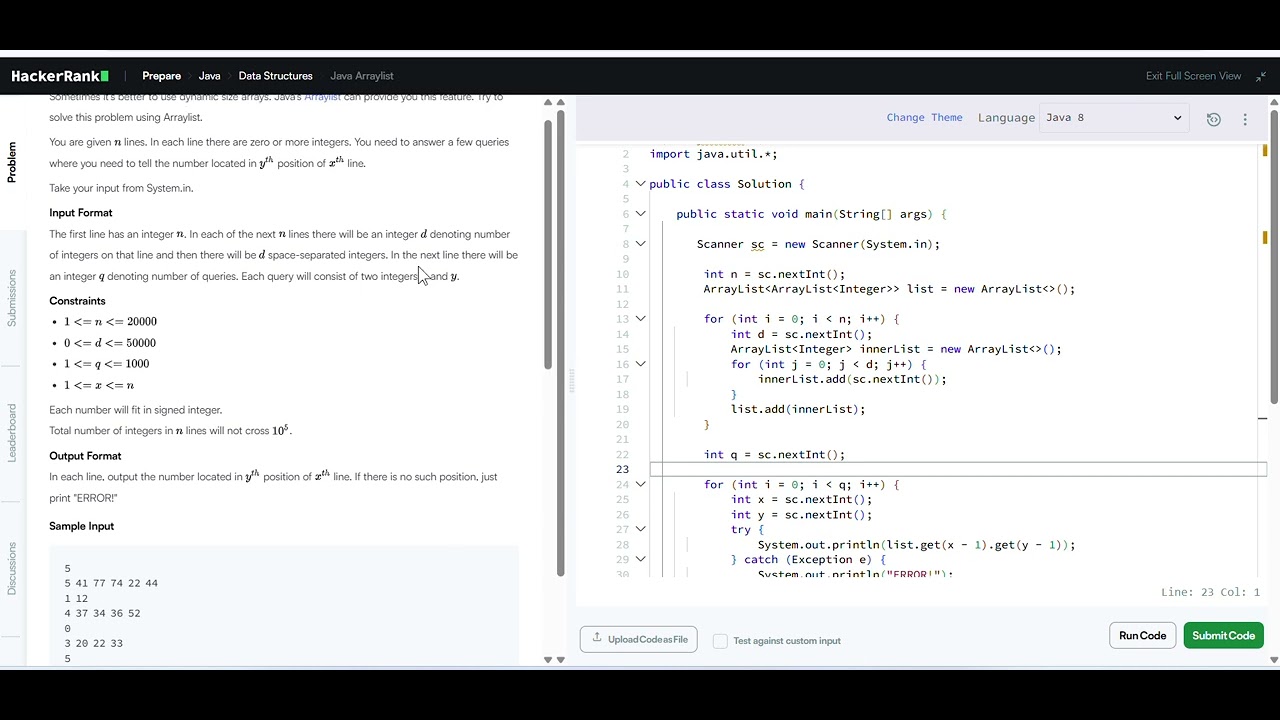This screenshot has height=720, width=1280.
Task: Open the Java Arraylist breadcrumb
Action: tap(361, 76)
